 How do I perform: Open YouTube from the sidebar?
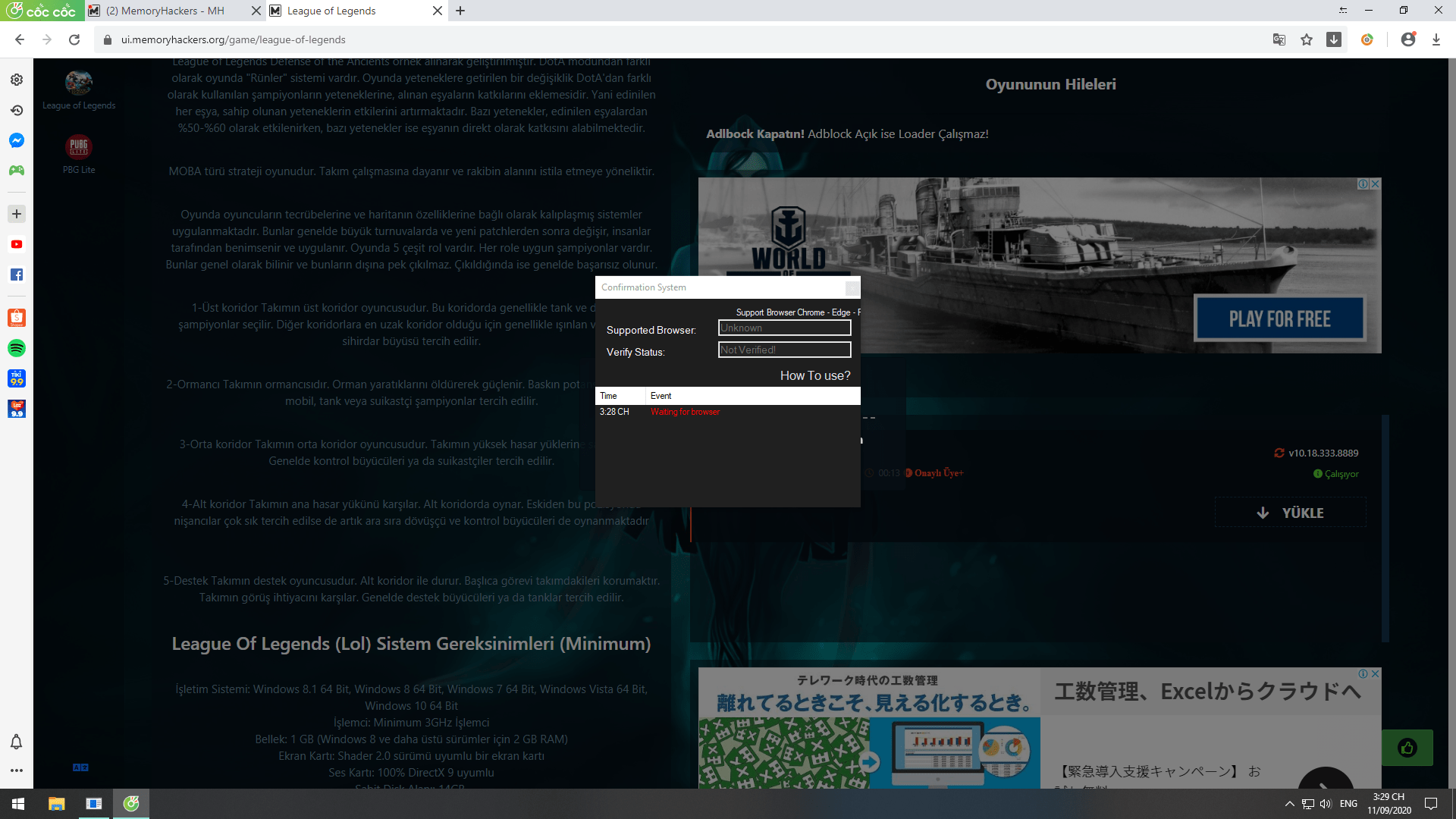point(17,244)
